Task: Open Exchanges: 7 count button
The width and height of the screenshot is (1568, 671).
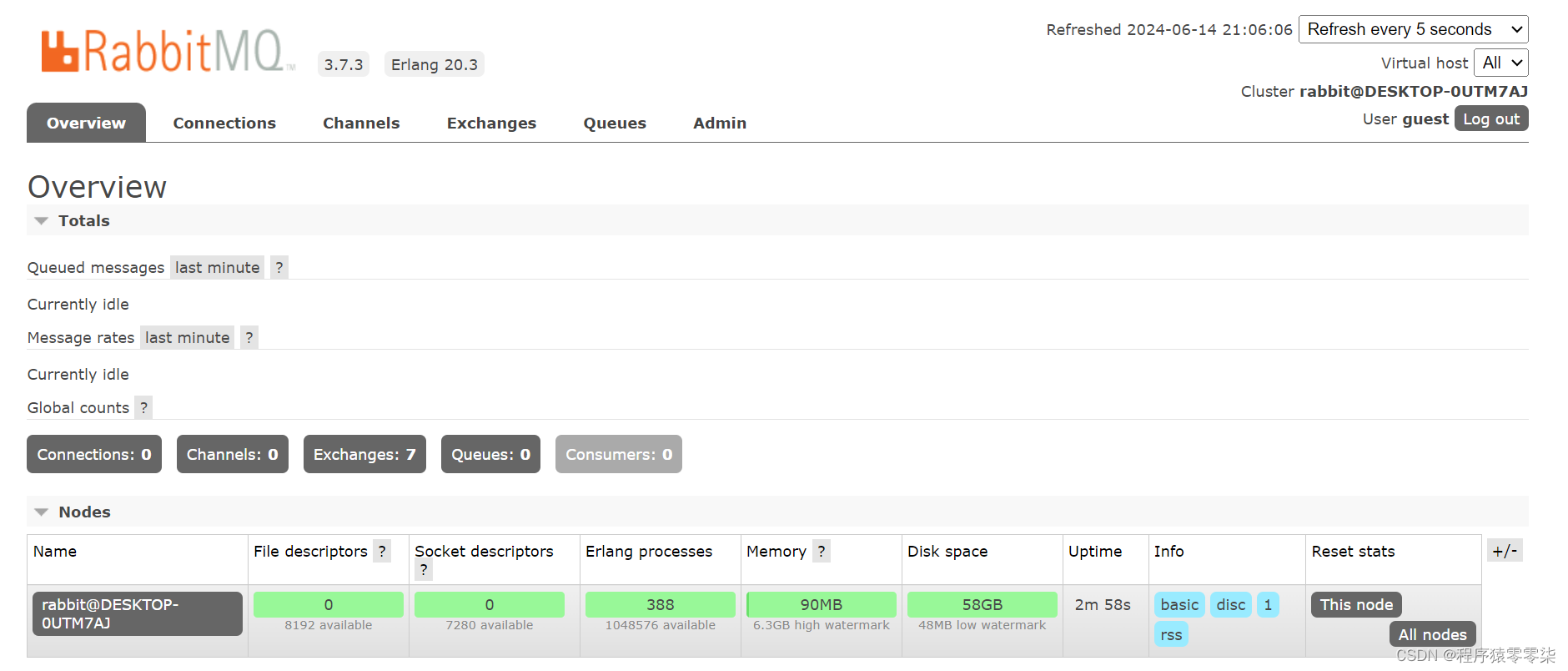Action: click(x=364, y=454)
